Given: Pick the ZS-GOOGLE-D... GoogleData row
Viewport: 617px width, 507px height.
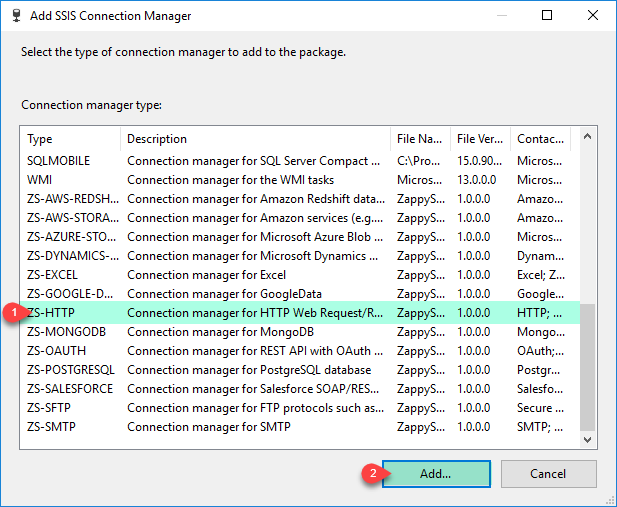Looking at the screenshot, I should [x=300, y=294].
